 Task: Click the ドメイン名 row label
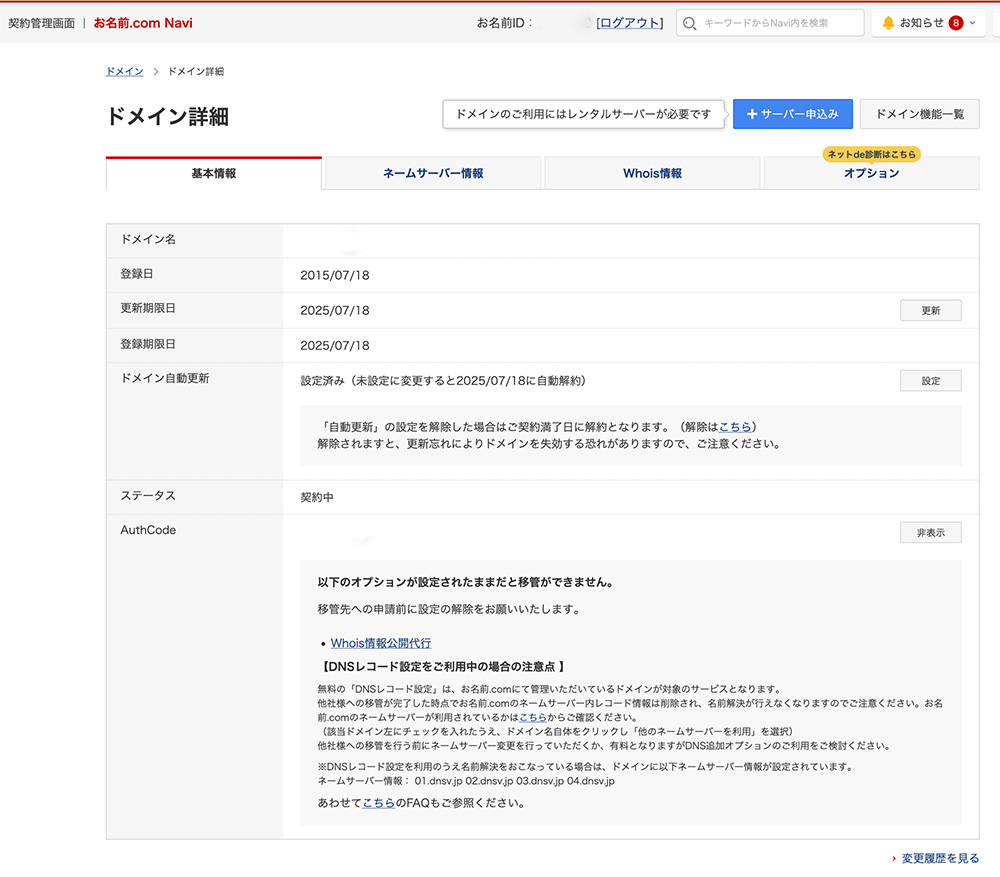pos(148,239)
